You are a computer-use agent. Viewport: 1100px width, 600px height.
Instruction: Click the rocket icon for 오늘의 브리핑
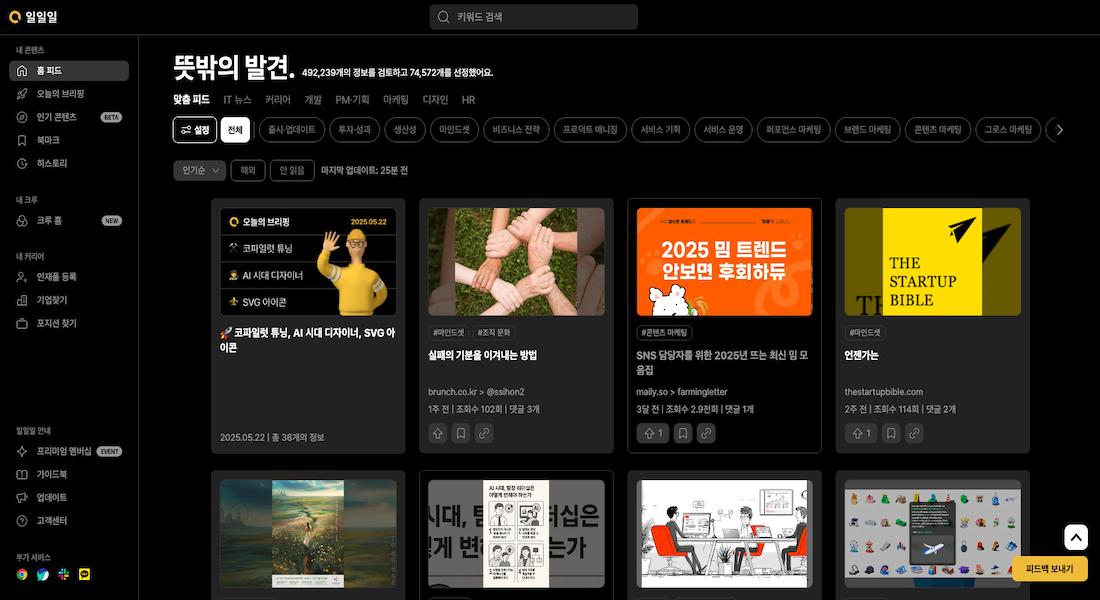pyautogui.click(x=22, y=94)
